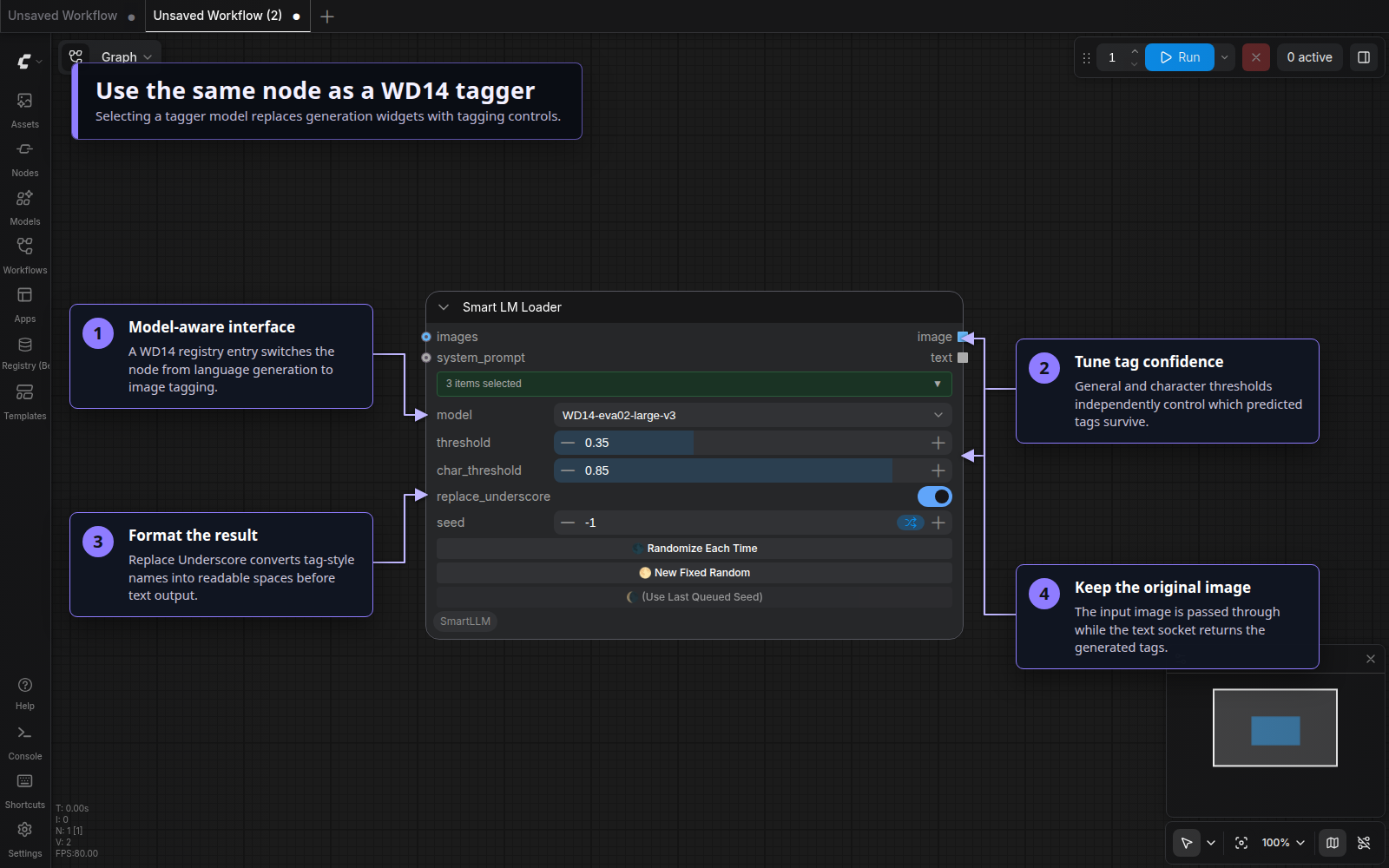The height and width of the screenshot is (868, 1389).
Task: Click the images input socket
Action: coord(426,337)
